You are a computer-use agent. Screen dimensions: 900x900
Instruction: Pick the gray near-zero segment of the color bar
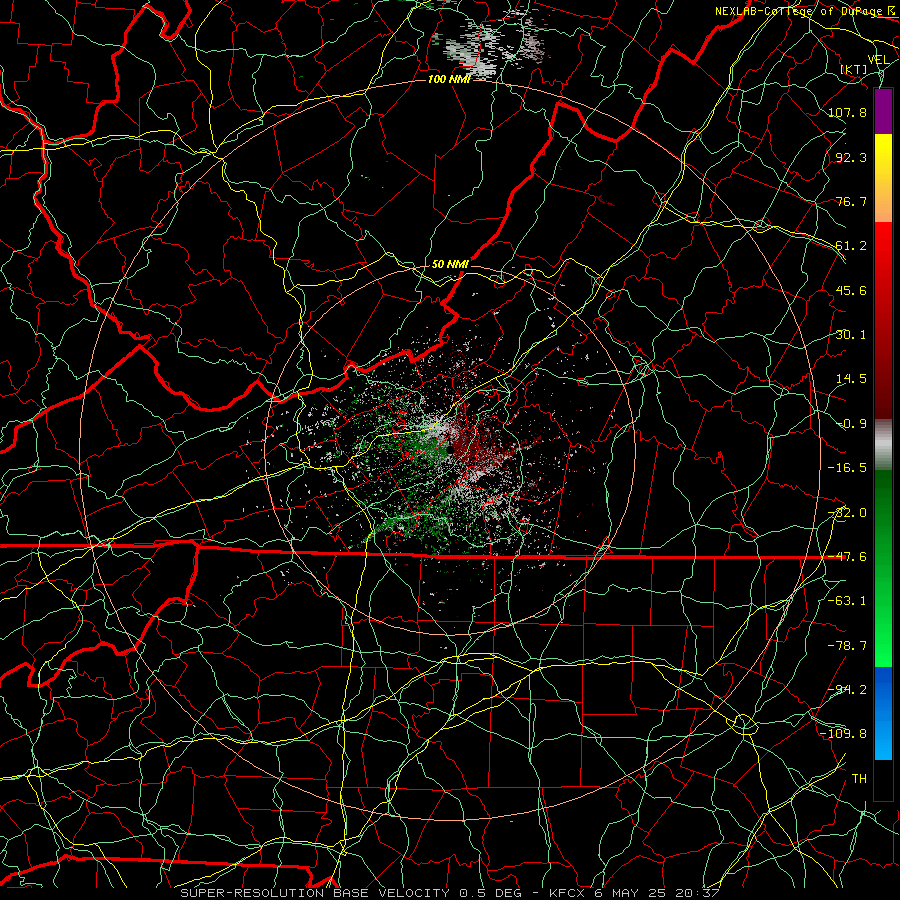pos(883,445)
